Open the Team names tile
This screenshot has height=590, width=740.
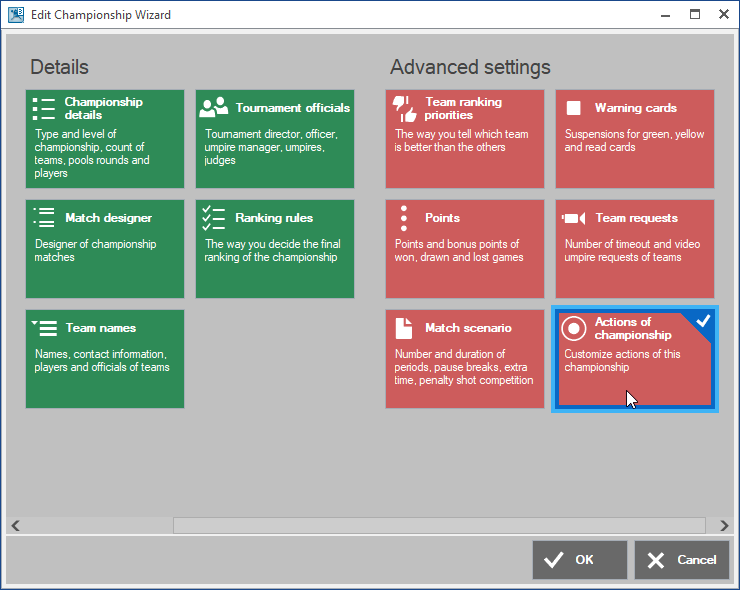coord(105,359)
